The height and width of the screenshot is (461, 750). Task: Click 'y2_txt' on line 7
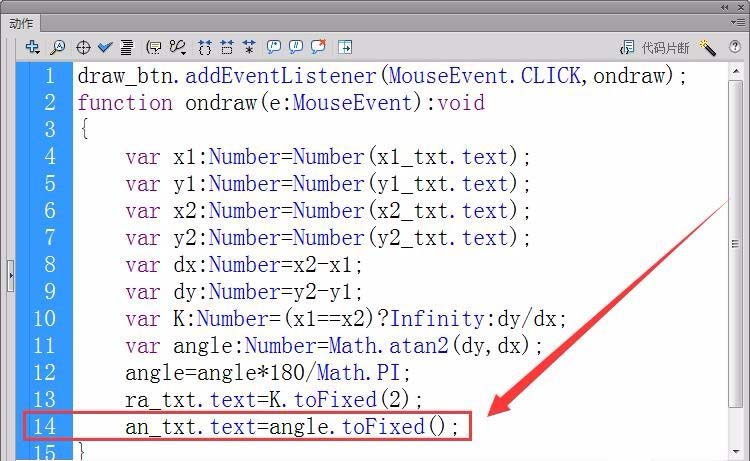(x=413, y=238)
